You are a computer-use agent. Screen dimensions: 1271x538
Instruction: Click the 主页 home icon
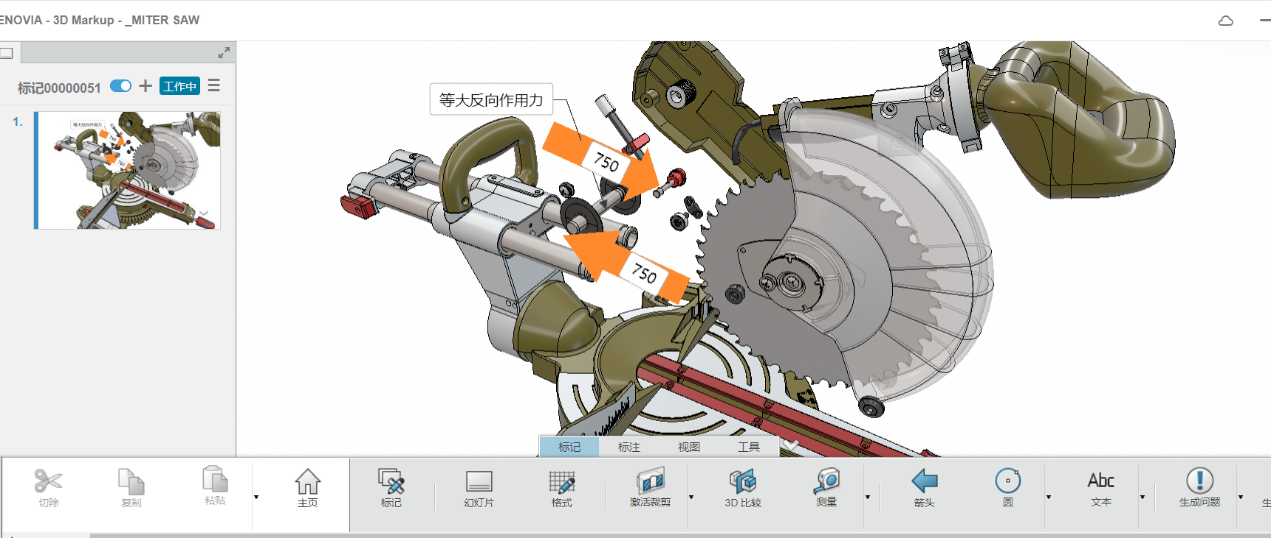click(307, 481)
